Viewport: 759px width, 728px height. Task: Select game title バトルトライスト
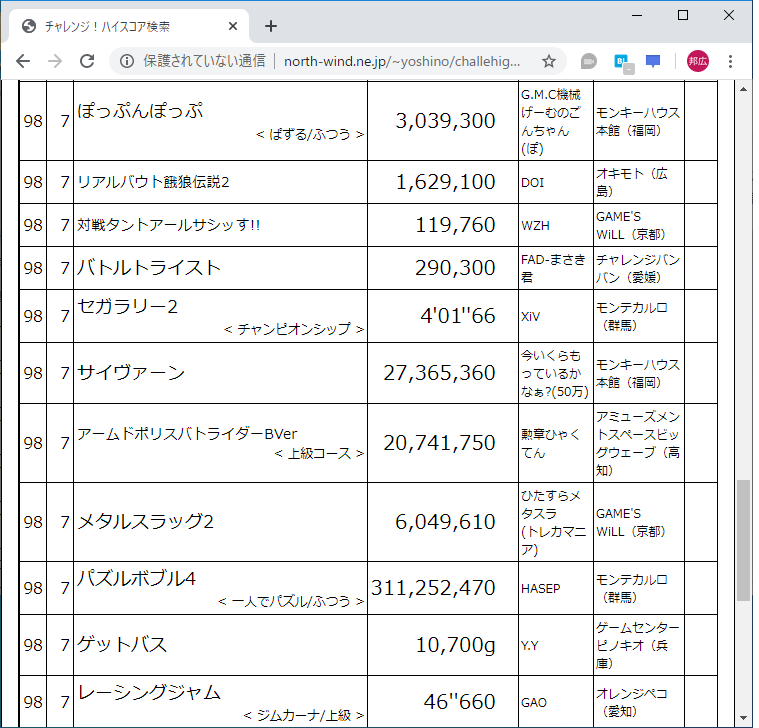coord(149,268)
